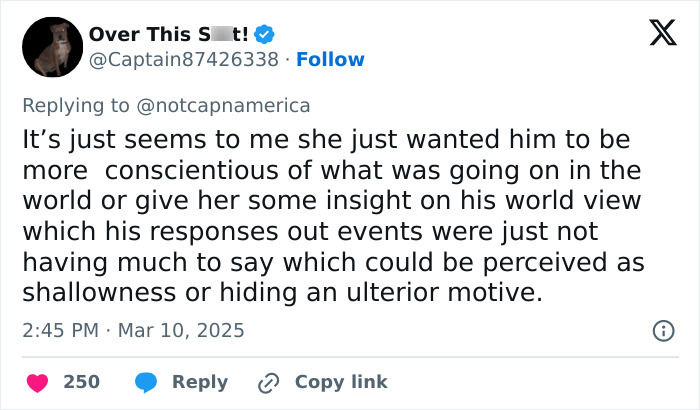This screenshot has width=700, height=410.
Task: Click the chain link icon
Action: click(268, 382)
